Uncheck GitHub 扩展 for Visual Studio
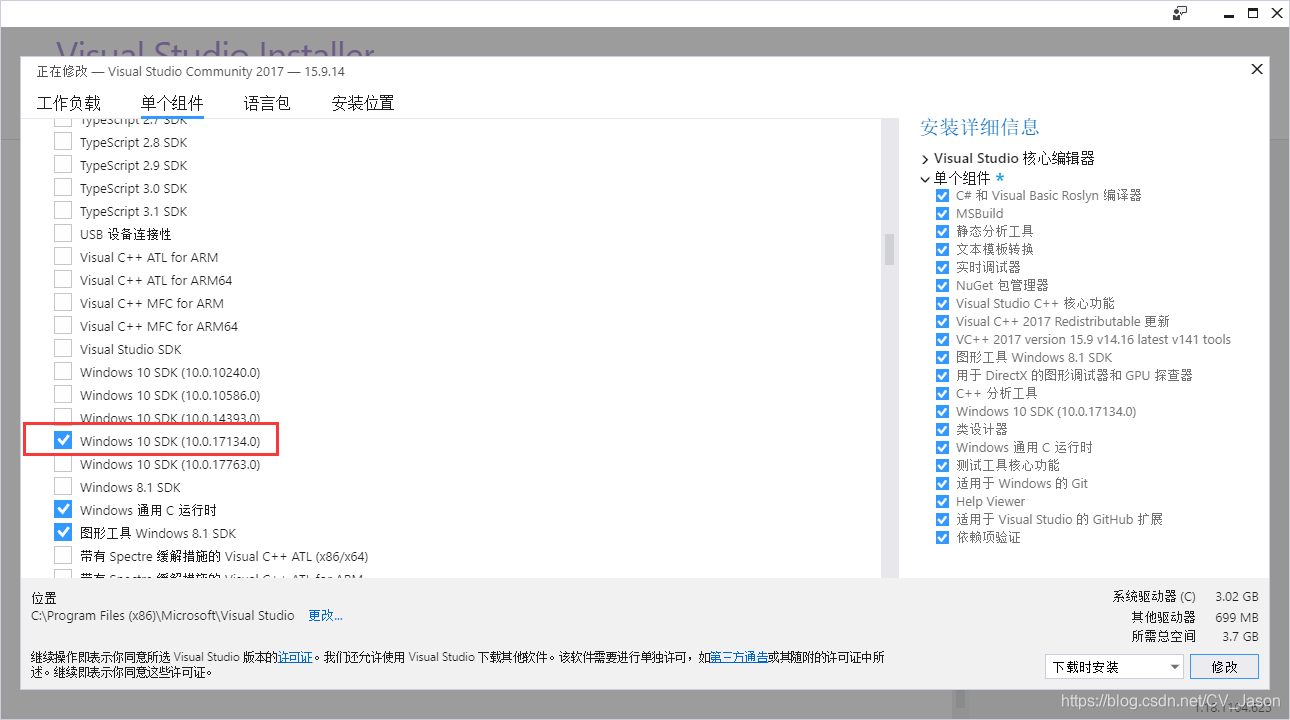The image size is (1290, 720). 942,520
